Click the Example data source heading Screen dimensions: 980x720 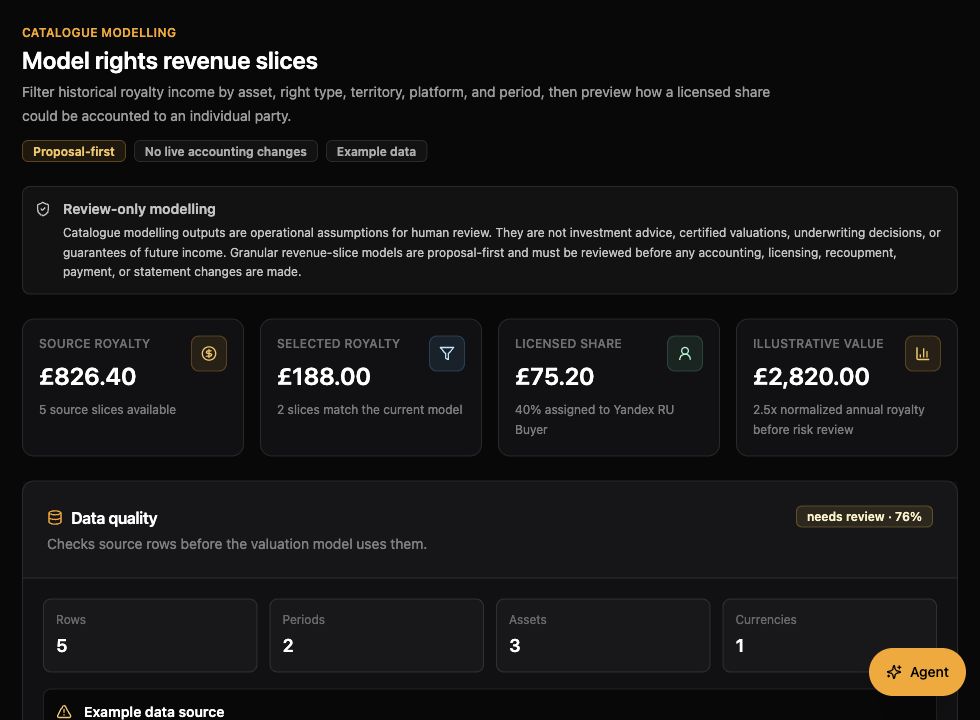[x=154, y=712]
